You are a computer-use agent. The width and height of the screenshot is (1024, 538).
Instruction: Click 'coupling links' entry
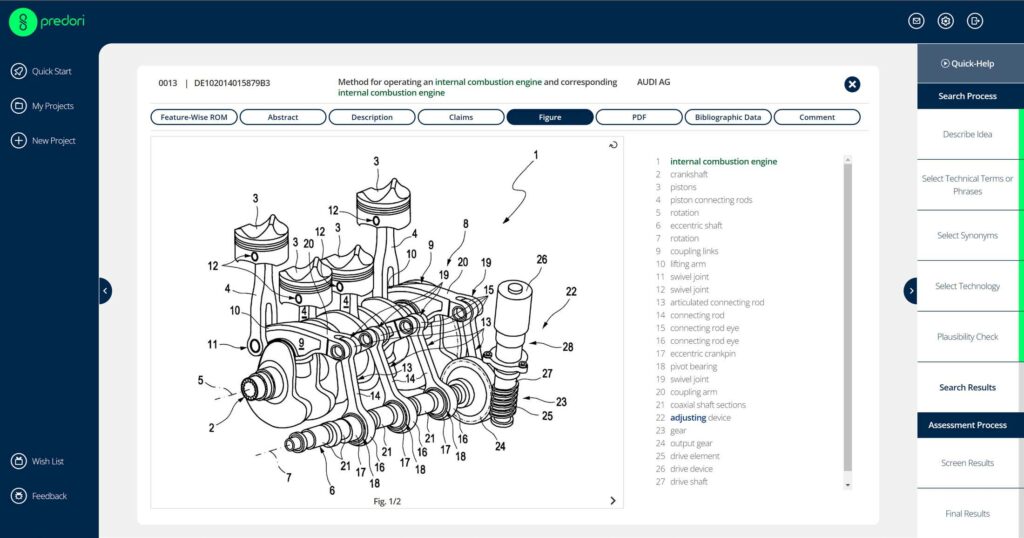[x=694, y=251]
